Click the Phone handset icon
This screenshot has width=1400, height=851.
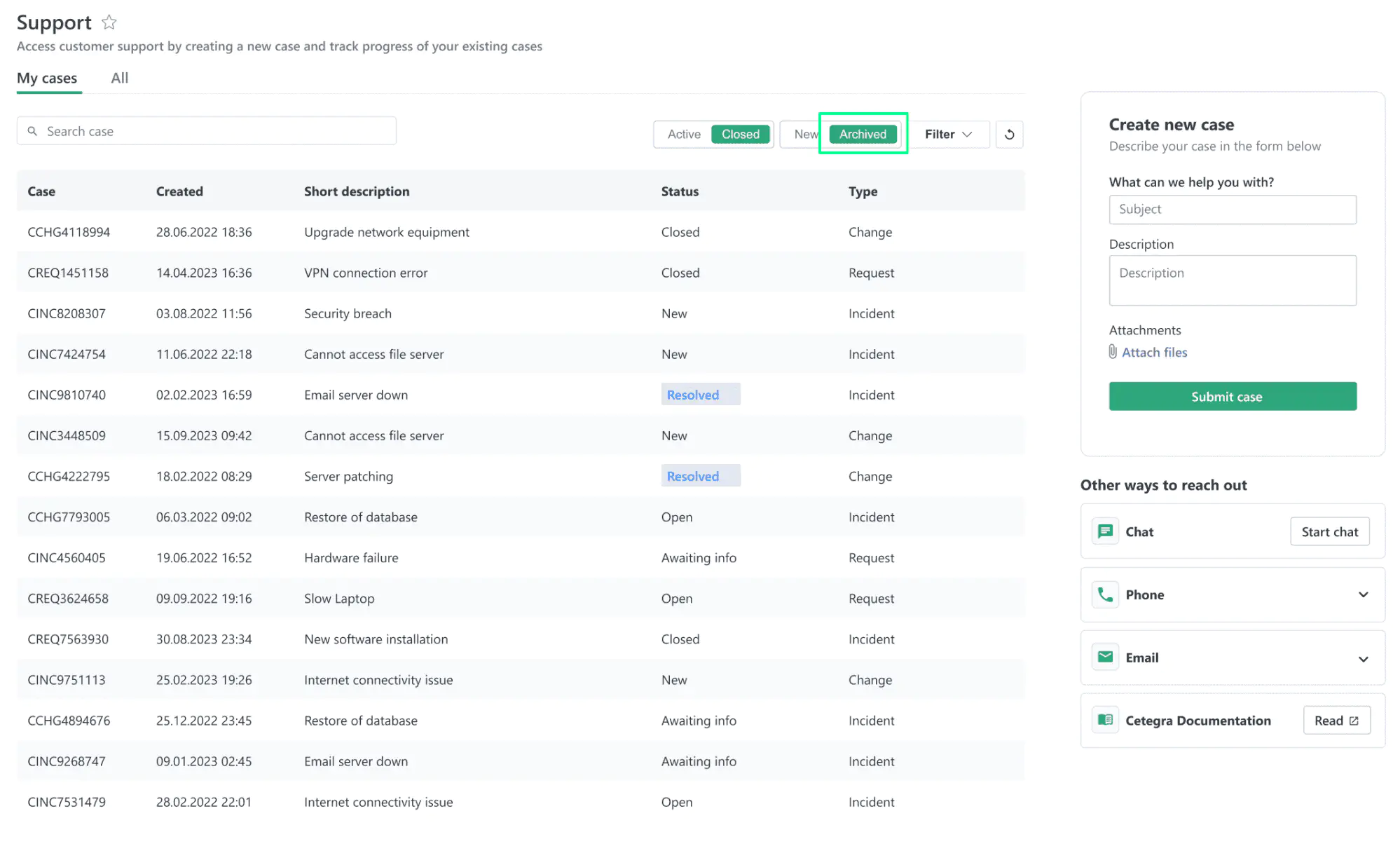click(x=1105, y=594)
